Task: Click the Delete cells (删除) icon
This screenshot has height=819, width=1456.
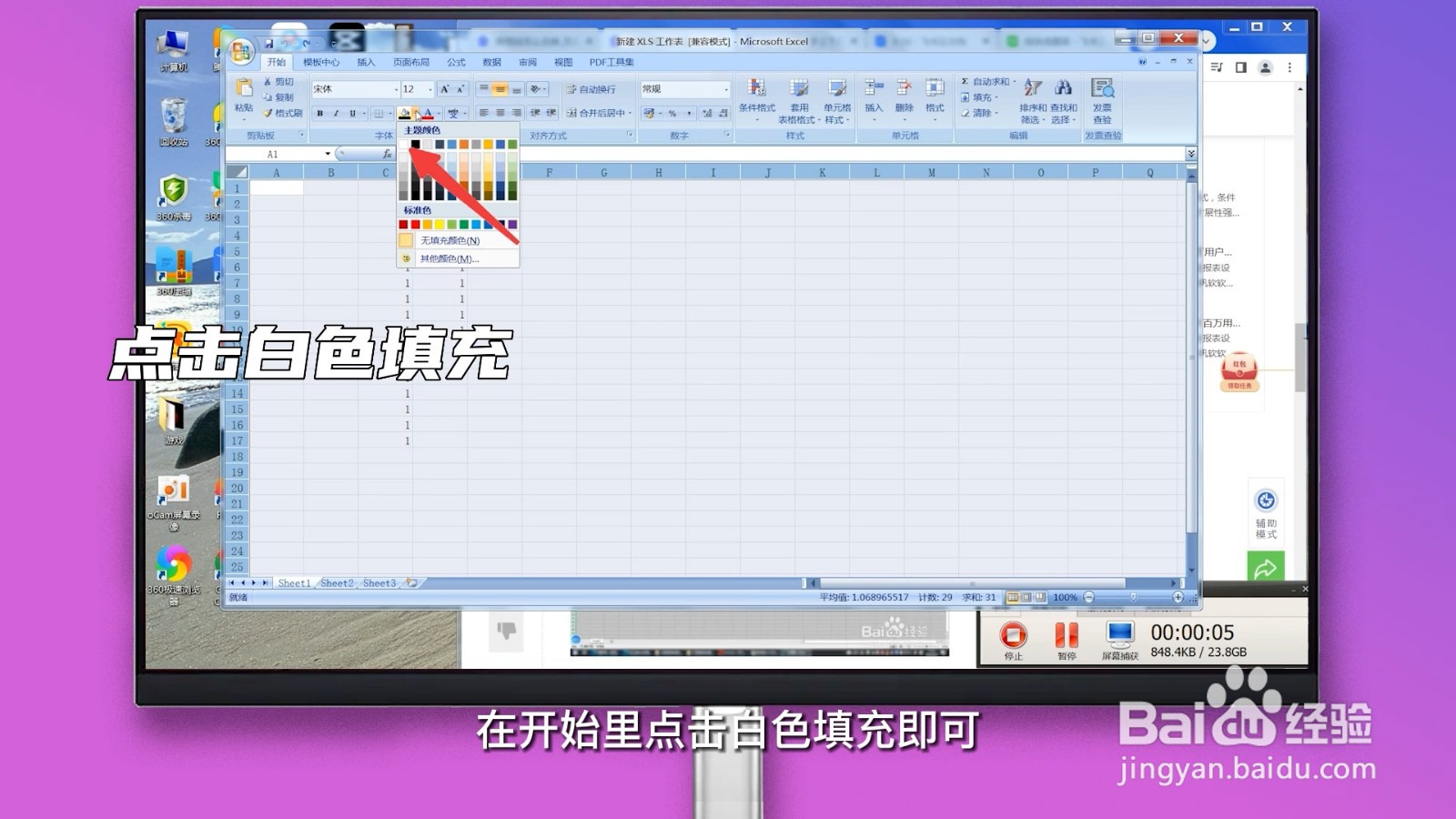Action: [x=904, y=88]
